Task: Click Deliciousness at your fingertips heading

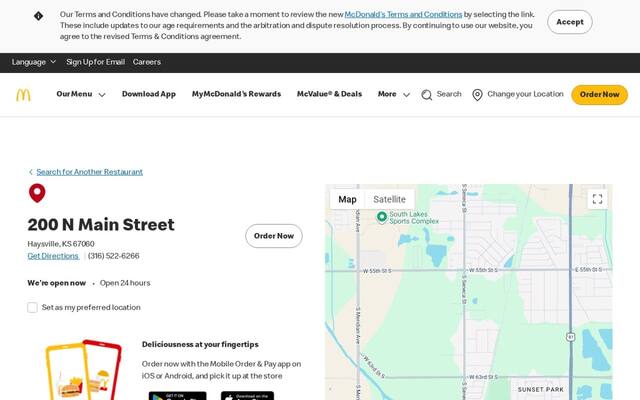Action: [x=200, y=344]
